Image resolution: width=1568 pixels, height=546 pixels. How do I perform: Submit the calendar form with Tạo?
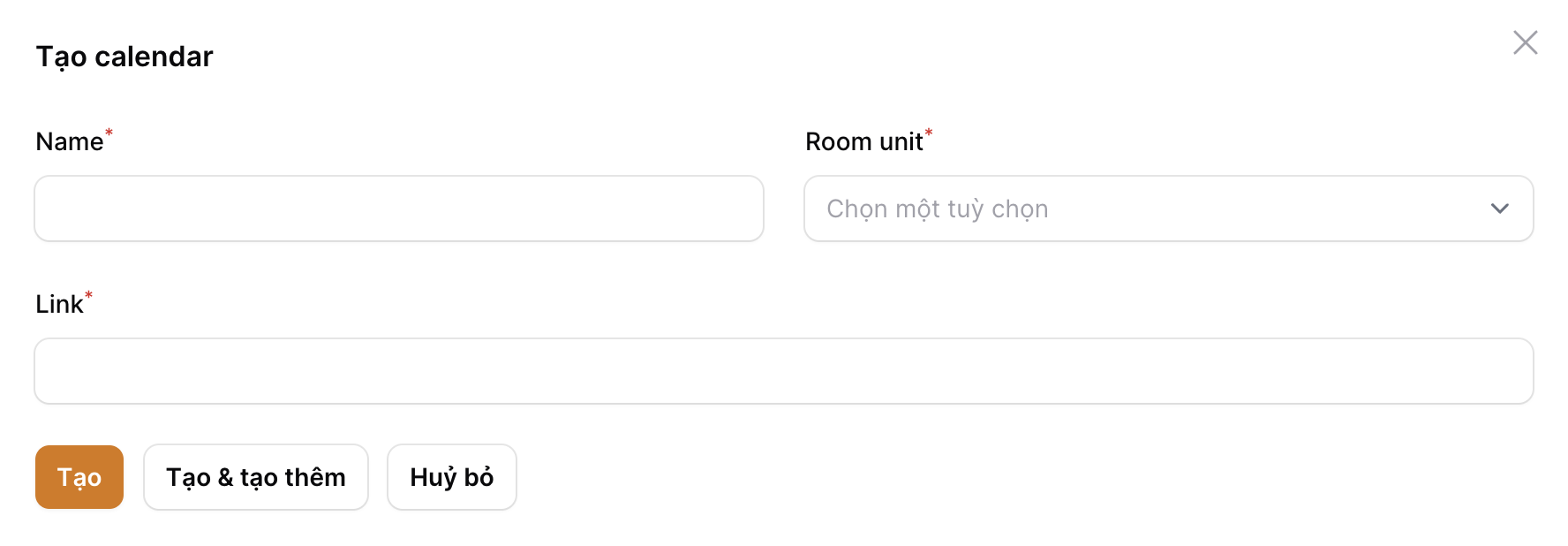79,477
